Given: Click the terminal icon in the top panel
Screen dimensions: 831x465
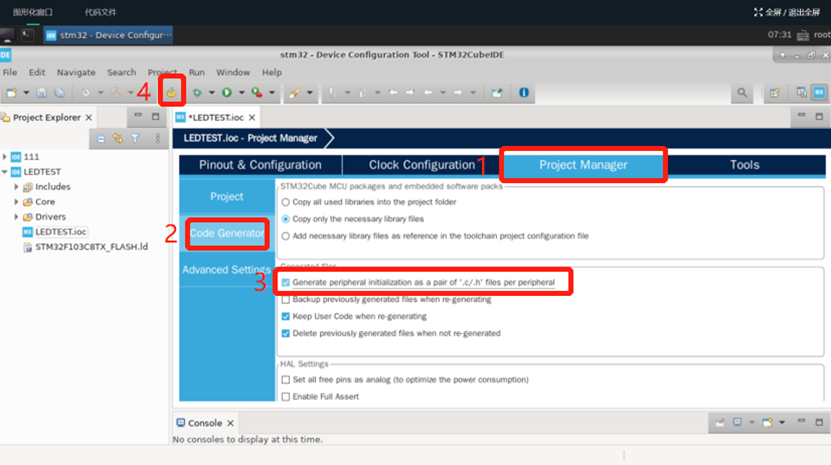Looking at the screenshot, I should [28, 35].
